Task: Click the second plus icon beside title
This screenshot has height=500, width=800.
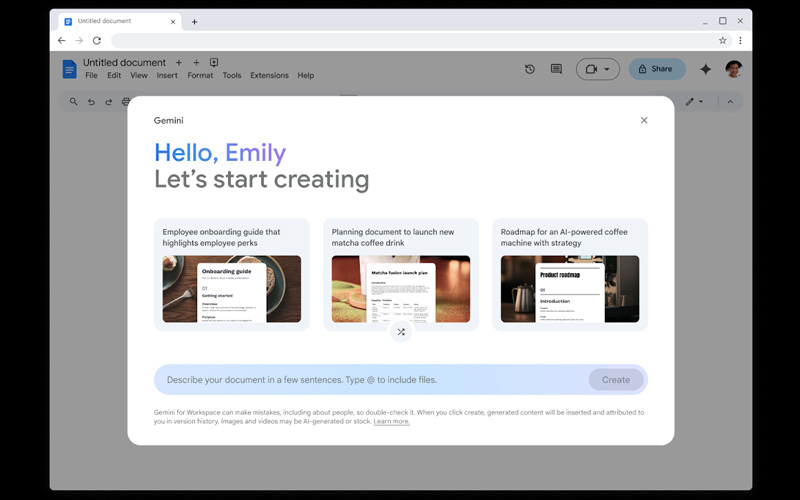Action: (x=196, y=62)
